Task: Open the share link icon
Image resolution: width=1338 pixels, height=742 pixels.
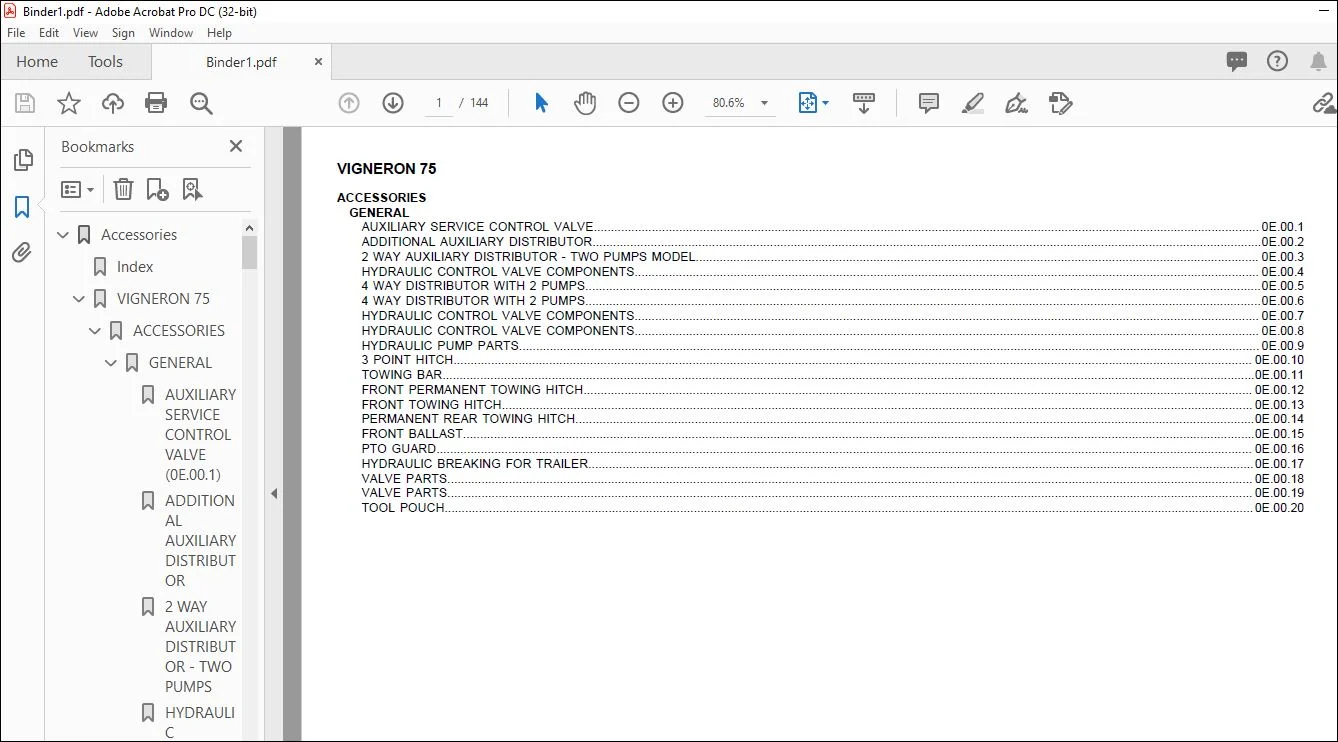Action: click(x=1324, y=103)
